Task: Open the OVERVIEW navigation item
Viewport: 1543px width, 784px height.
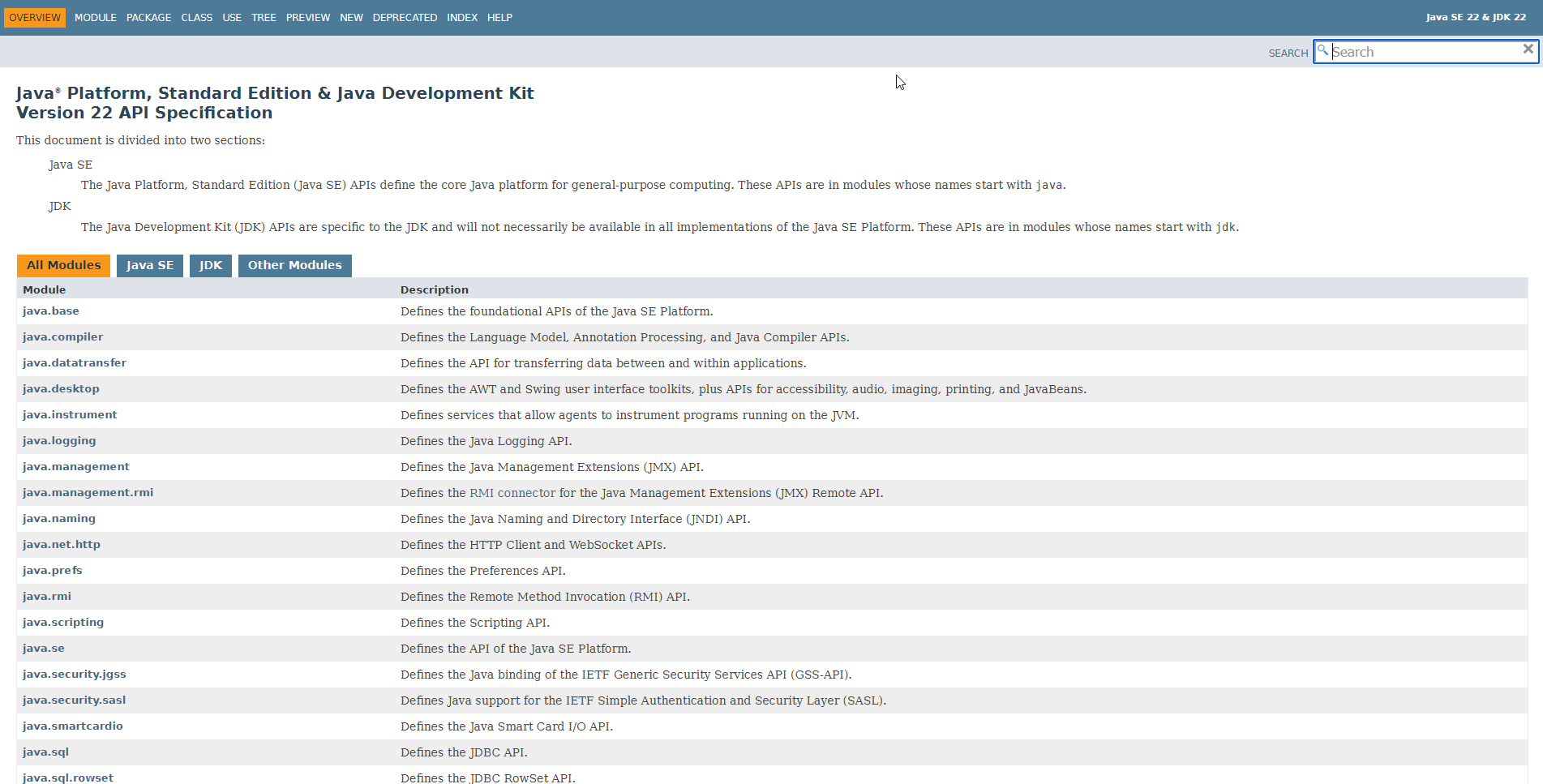Action: [x=35, y=18]
